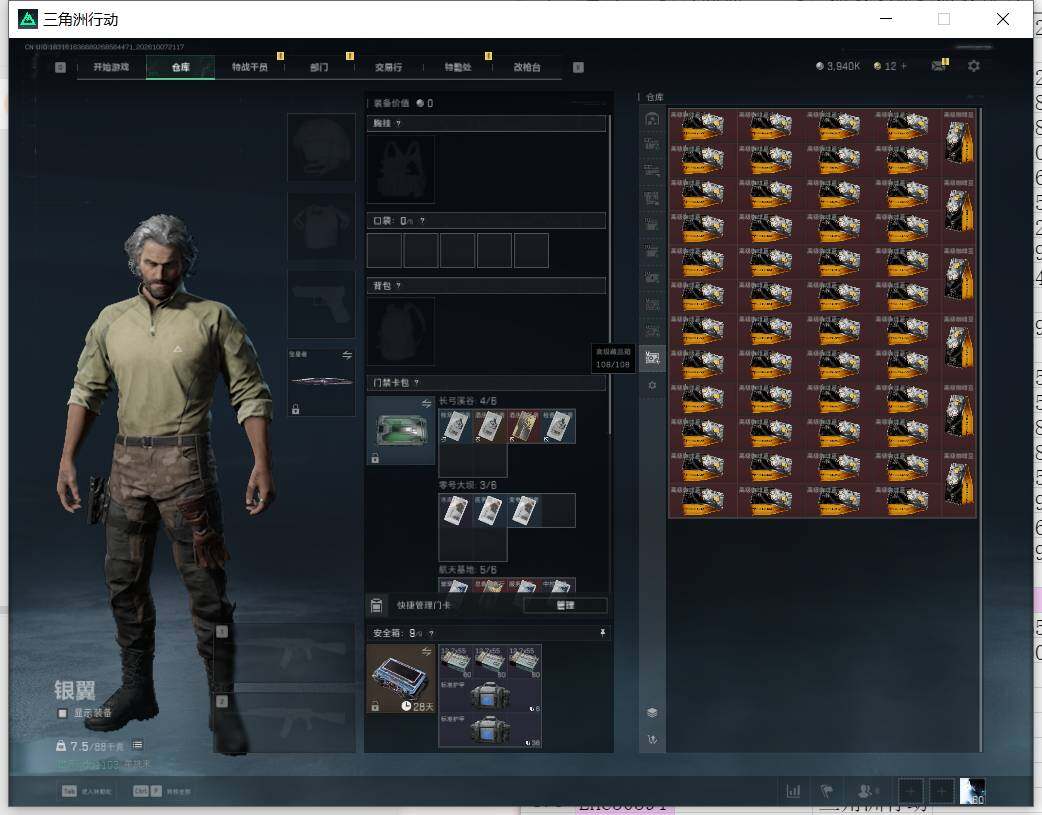
Task: Click the auto-sort icon below the layers icon
Action: (652, 739)
